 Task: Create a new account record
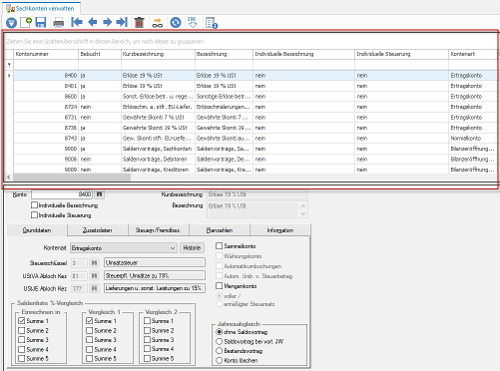[26, 22]
